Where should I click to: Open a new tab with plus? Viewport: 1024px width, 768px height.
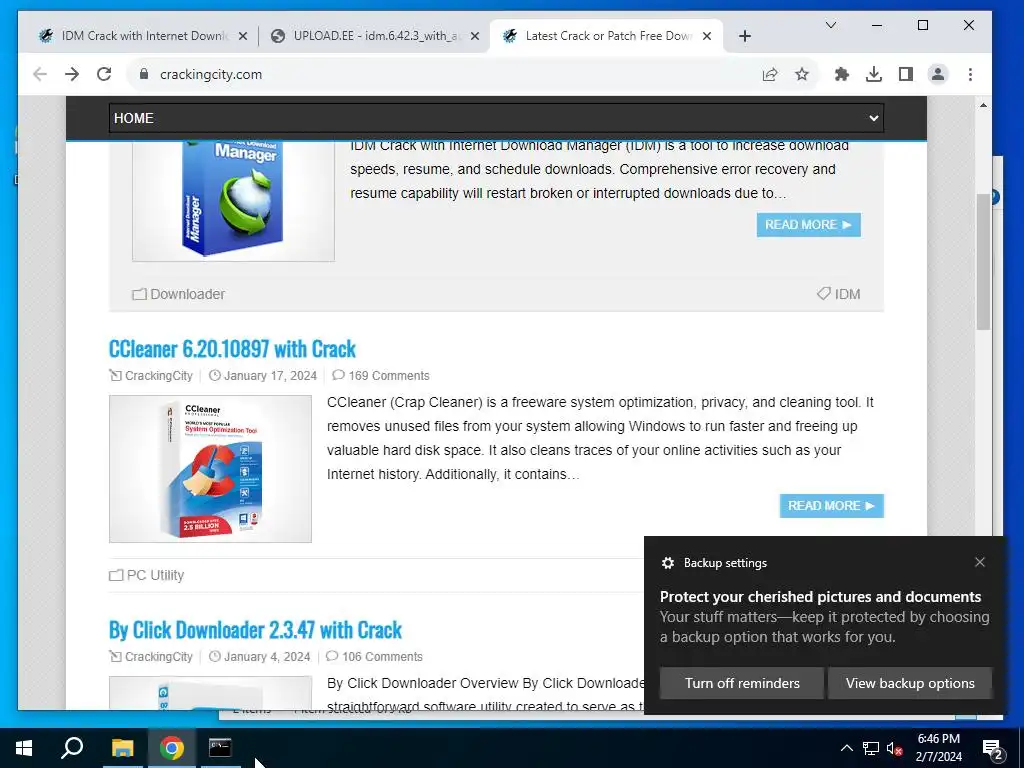coord(744,36)
